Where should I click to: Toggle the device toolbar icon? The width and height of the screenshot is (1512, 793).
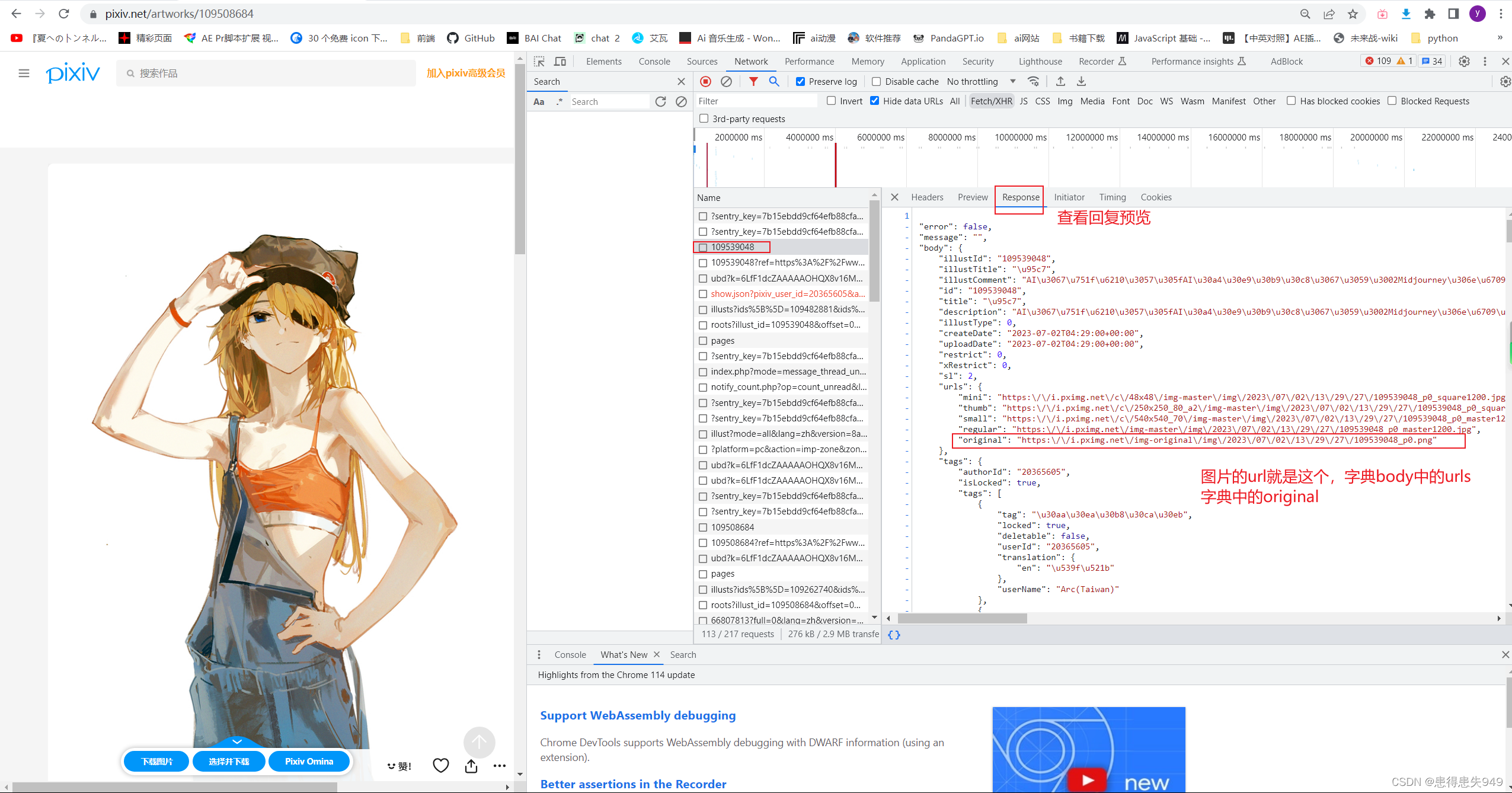click(x=560, y=62)
